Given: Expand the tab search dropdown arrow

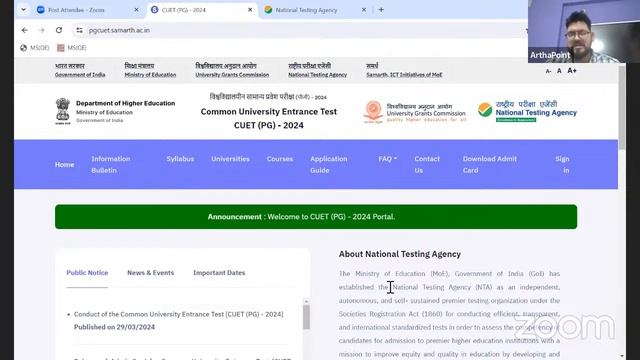Looking at the screenshot, I should 24,10.
